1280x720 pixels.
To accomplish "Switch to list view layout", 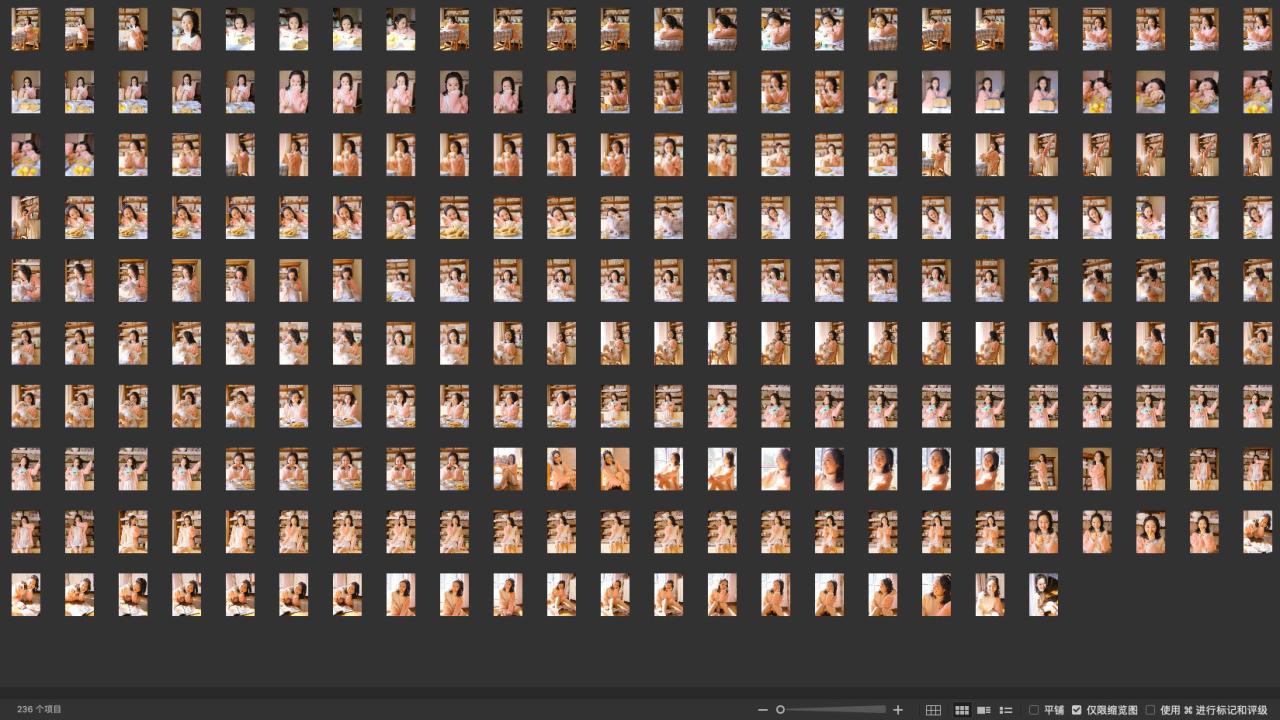I will point(1006,710).
